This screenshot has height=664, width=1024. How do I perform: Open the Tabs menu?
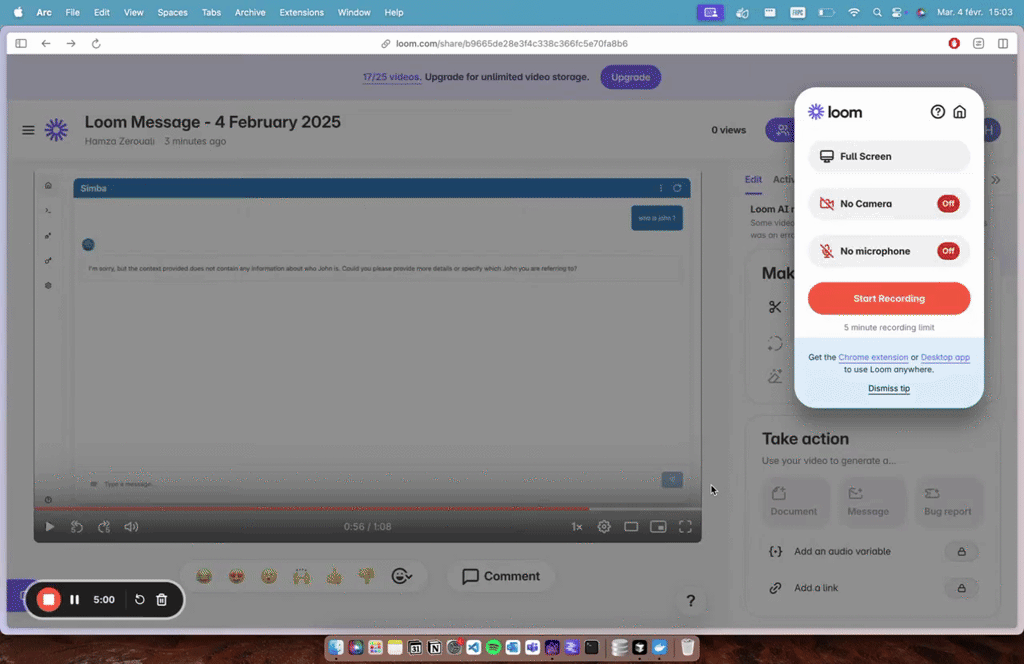[x=211, y=12]
